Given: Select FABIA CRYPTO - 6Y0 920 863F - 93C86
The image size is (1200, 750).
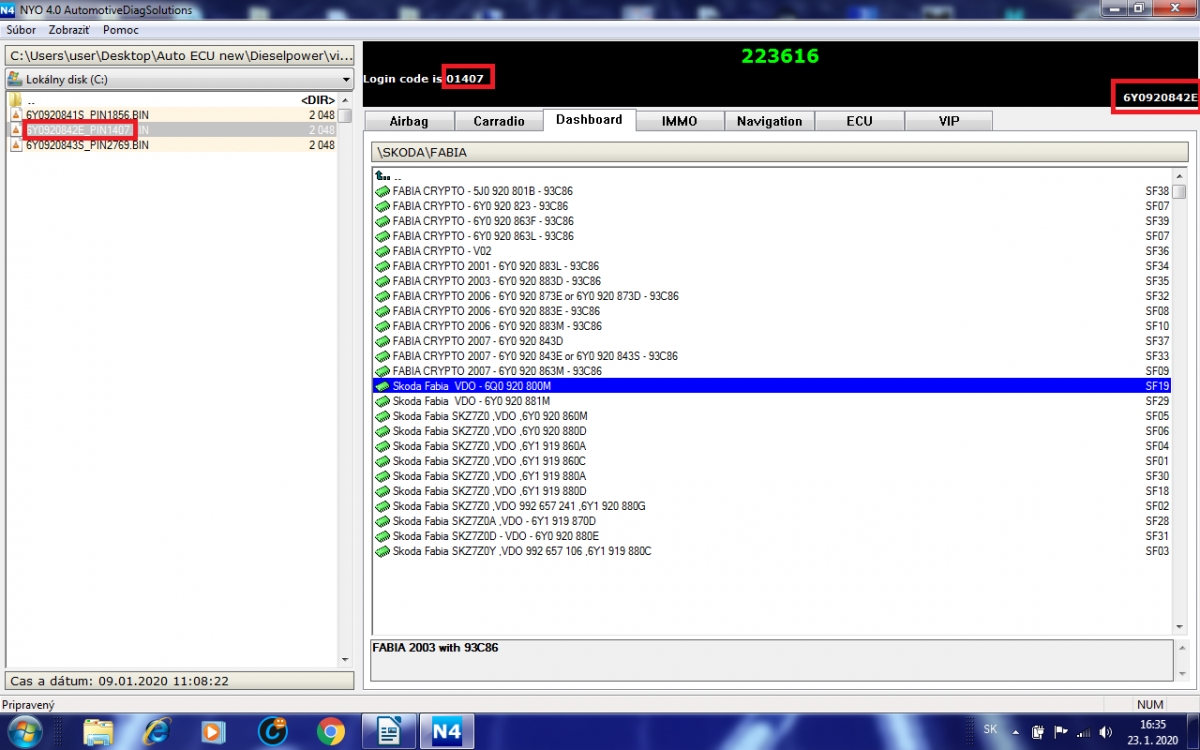Looking at the screenshot, I should coord(771,221).
